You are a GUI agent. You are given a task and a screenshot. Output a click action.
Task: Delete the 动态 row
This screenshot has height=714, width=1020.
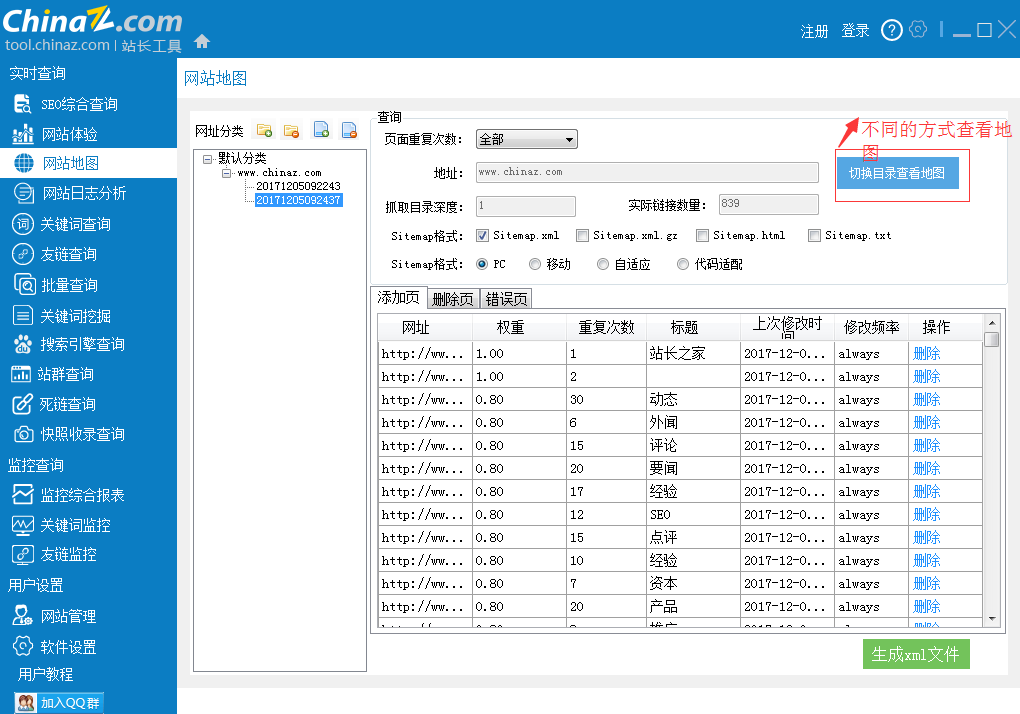tap(926, 399)
